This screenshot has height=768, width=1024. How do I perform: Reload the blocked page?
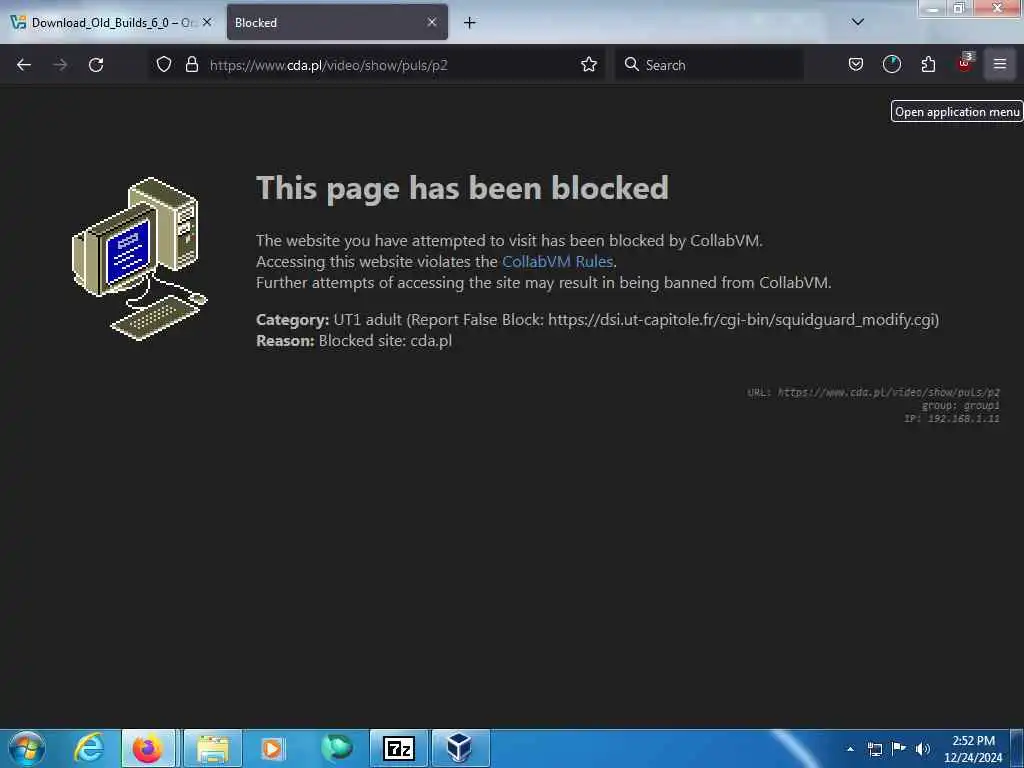coord(96,65)
